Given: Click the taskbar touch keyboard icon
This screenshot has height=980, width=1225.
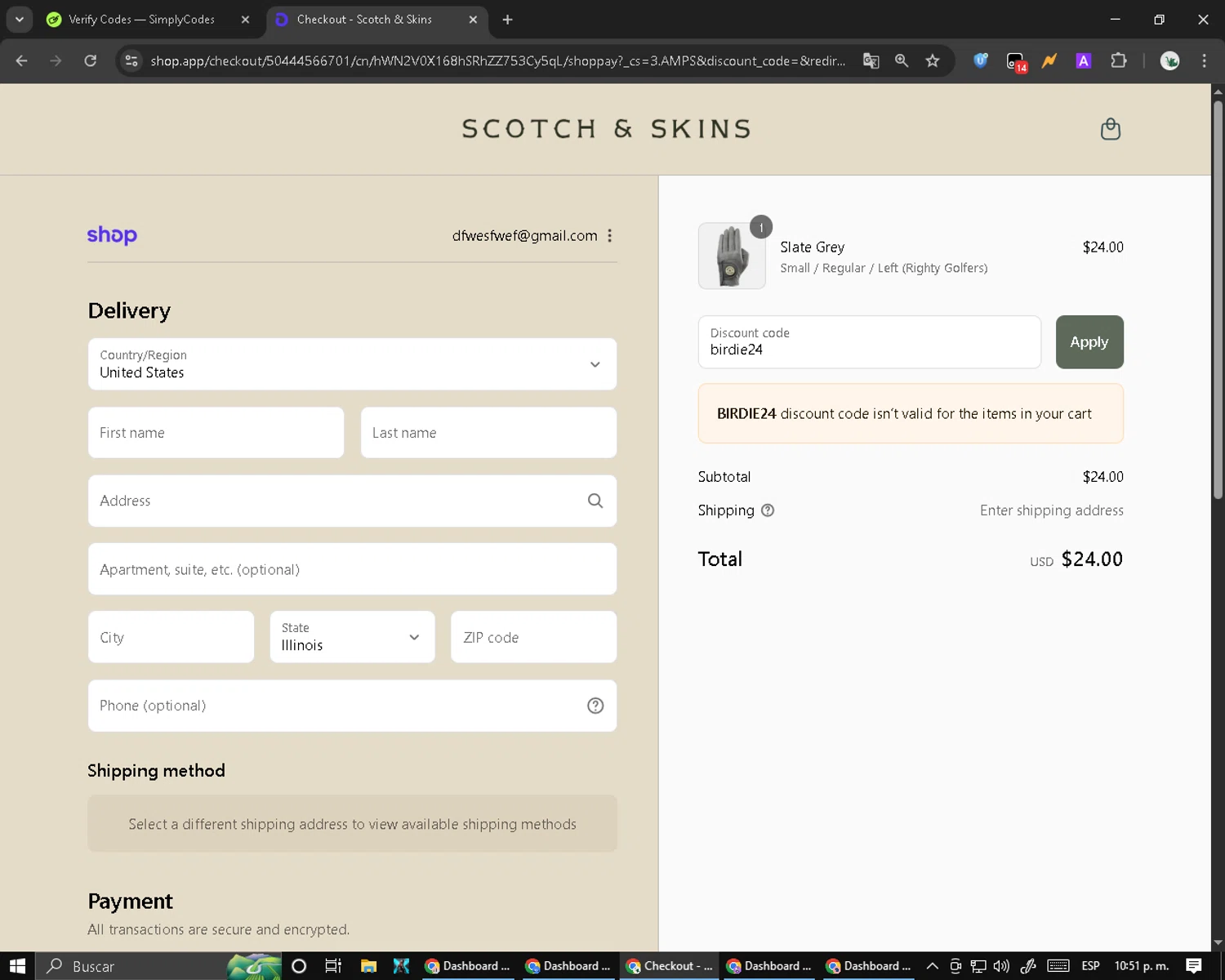Looking at the screenshot, I should click(1058, 966).
